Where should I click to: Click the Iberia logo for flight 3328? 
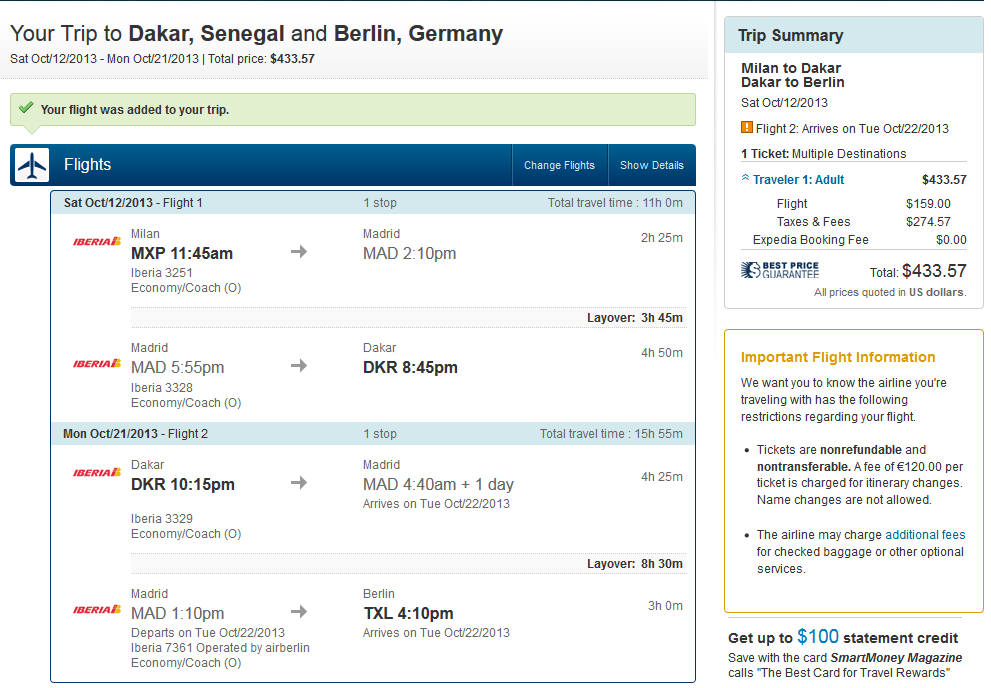(97, 363)
